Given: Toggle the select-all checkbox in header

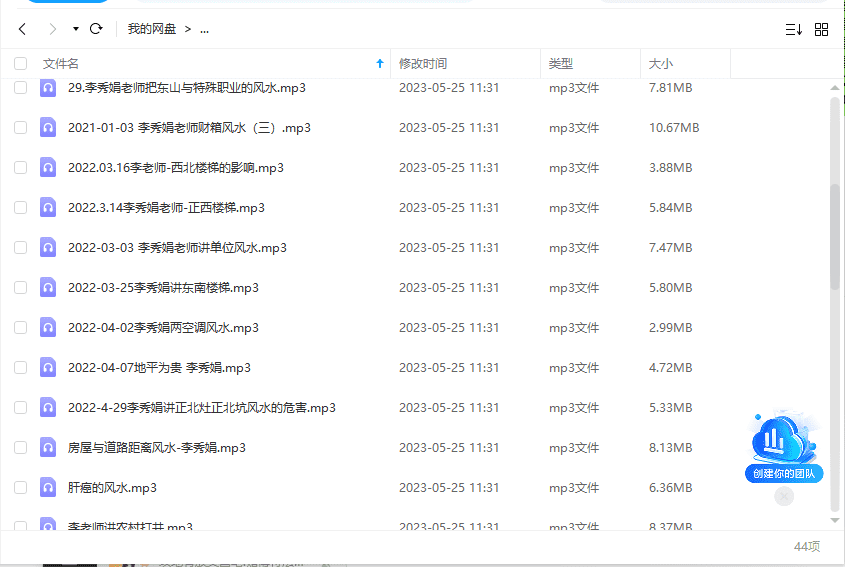Looking at the screenshot, I should coord(20,64).
